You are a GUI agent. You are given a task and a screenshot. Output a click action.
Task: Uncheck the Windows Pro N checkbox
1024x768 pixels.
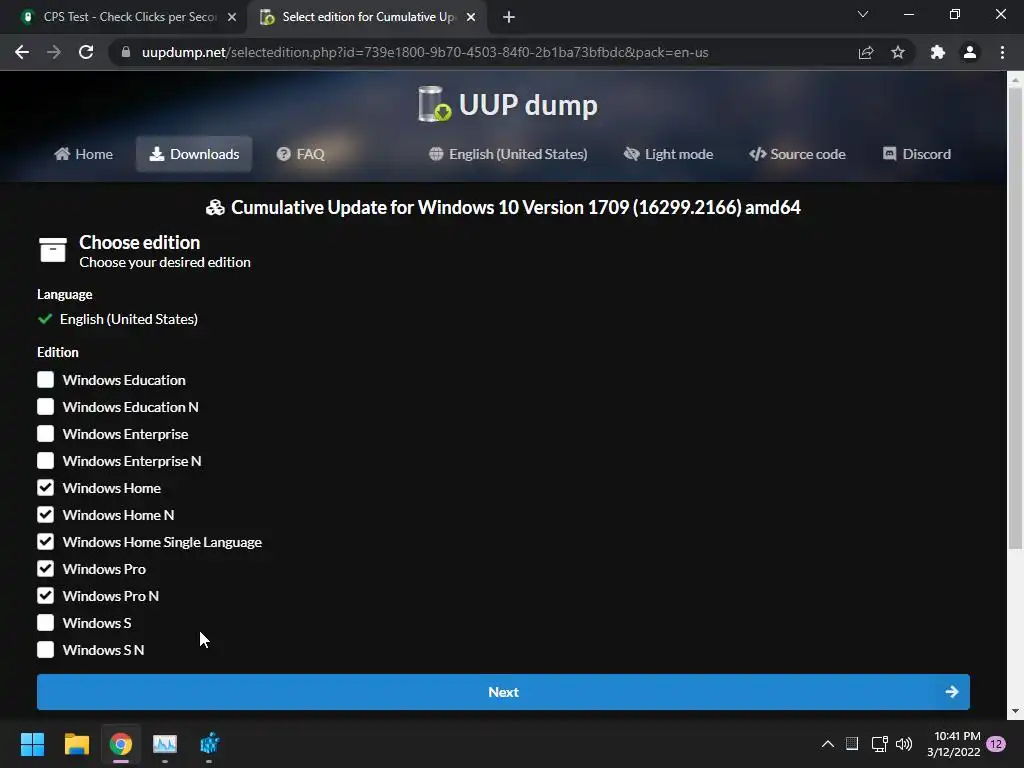[45, 596]
